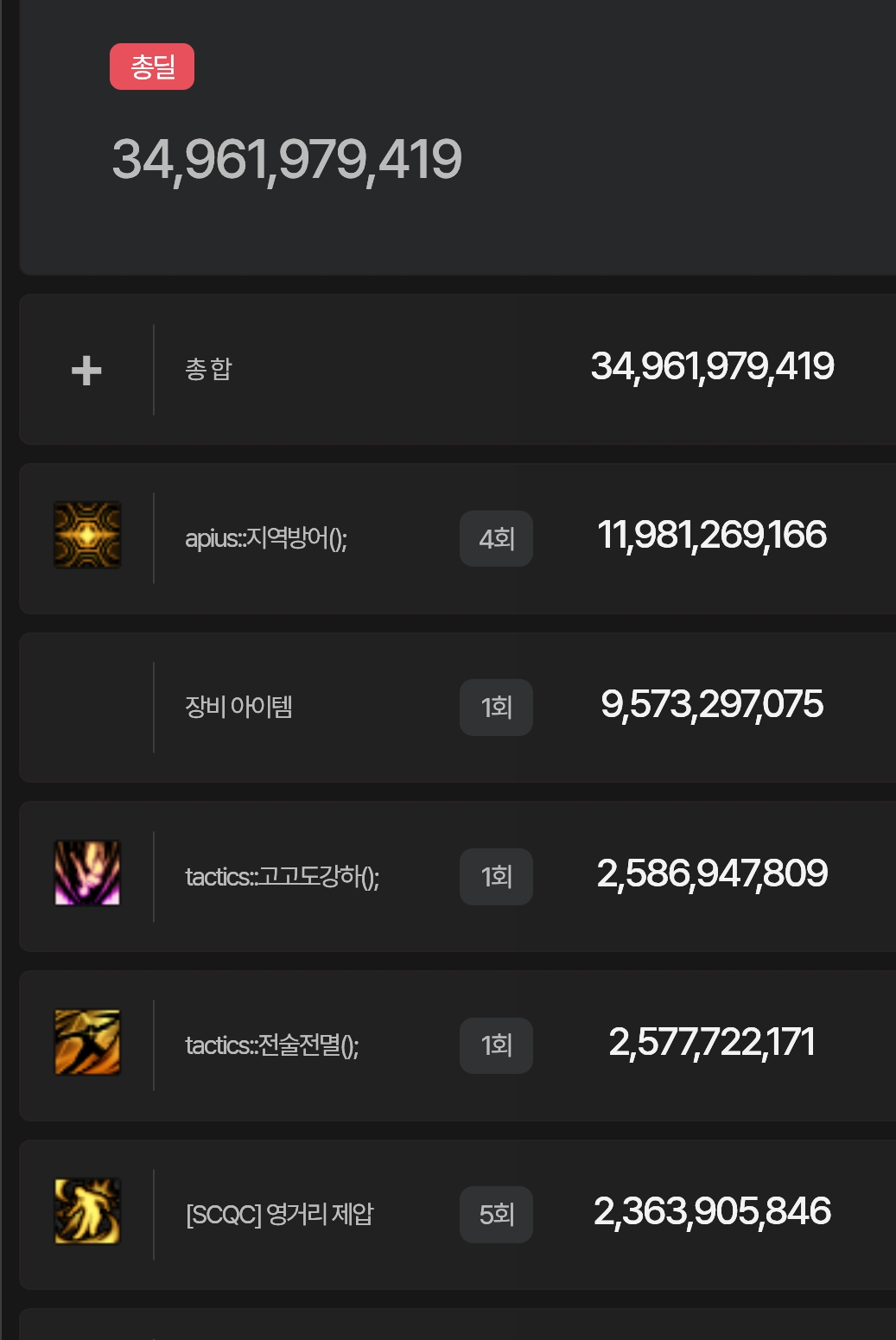Screen dimensions: 896x1340
Task: Expand the 총합 row with plus icon
Action: (x=86, y=371)
